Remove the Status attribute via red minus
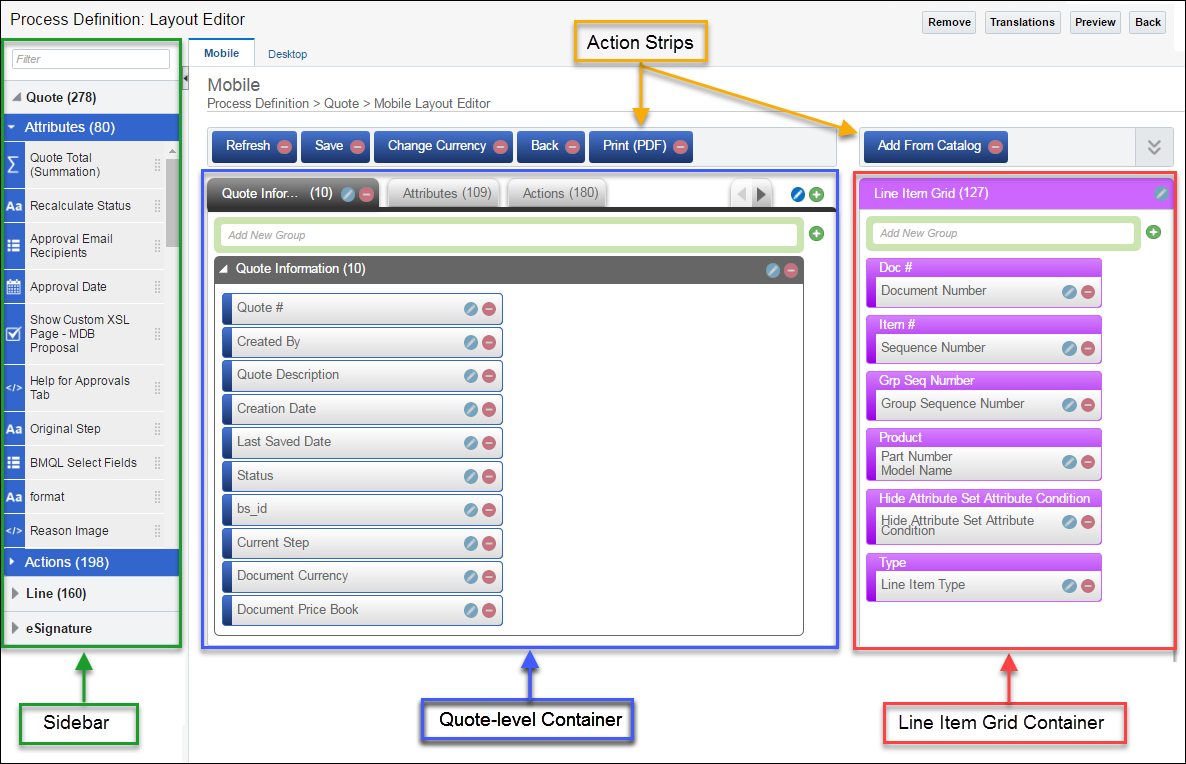Image resolution: width=1186 pixels, height=764 pixels. (489, 476)
